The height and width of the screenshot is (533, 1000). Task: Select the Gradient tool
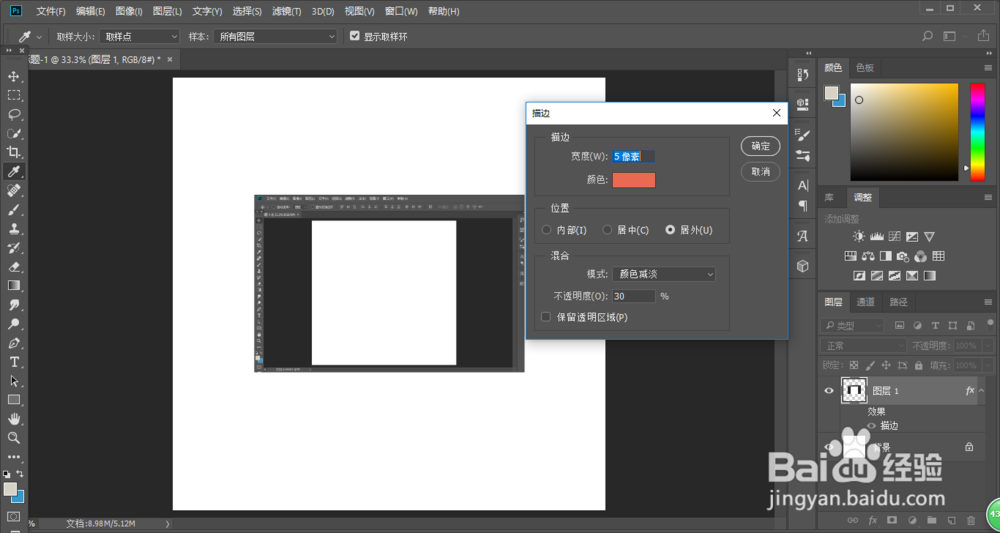(13, 286)
